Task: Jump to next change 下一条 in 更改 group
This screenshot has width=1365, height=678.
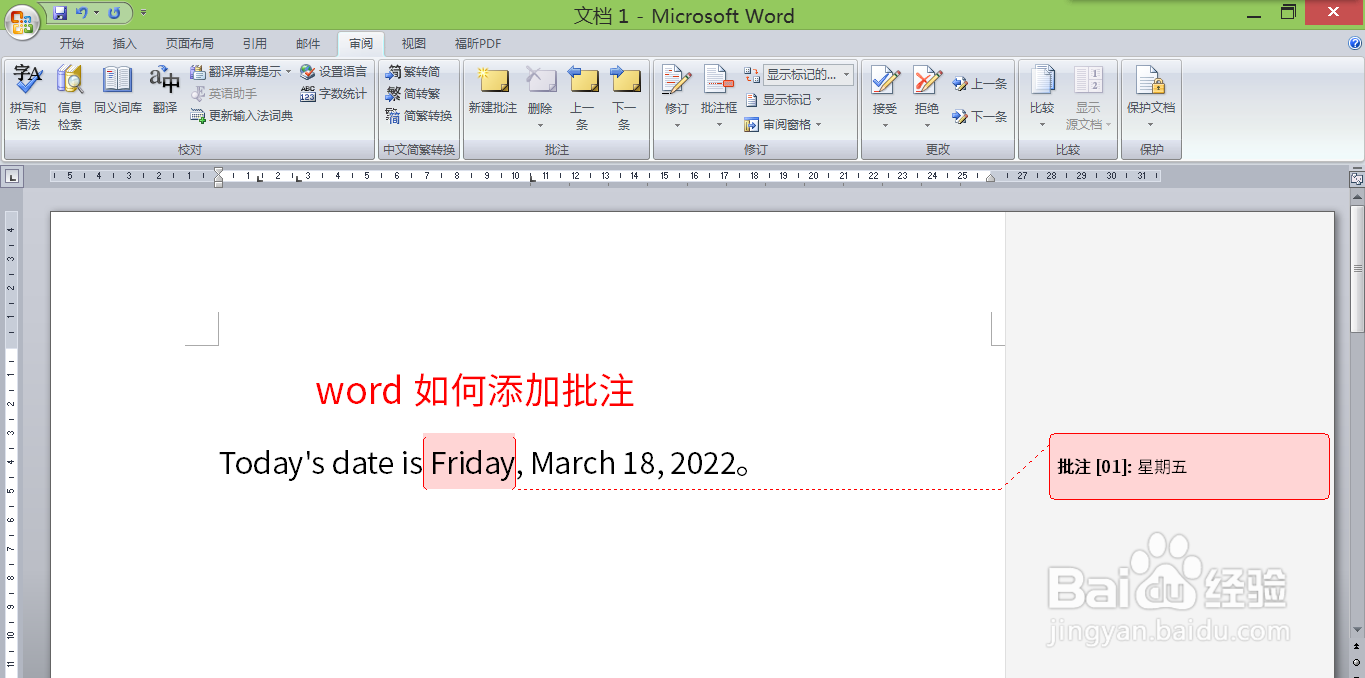Action: [980, 116]
